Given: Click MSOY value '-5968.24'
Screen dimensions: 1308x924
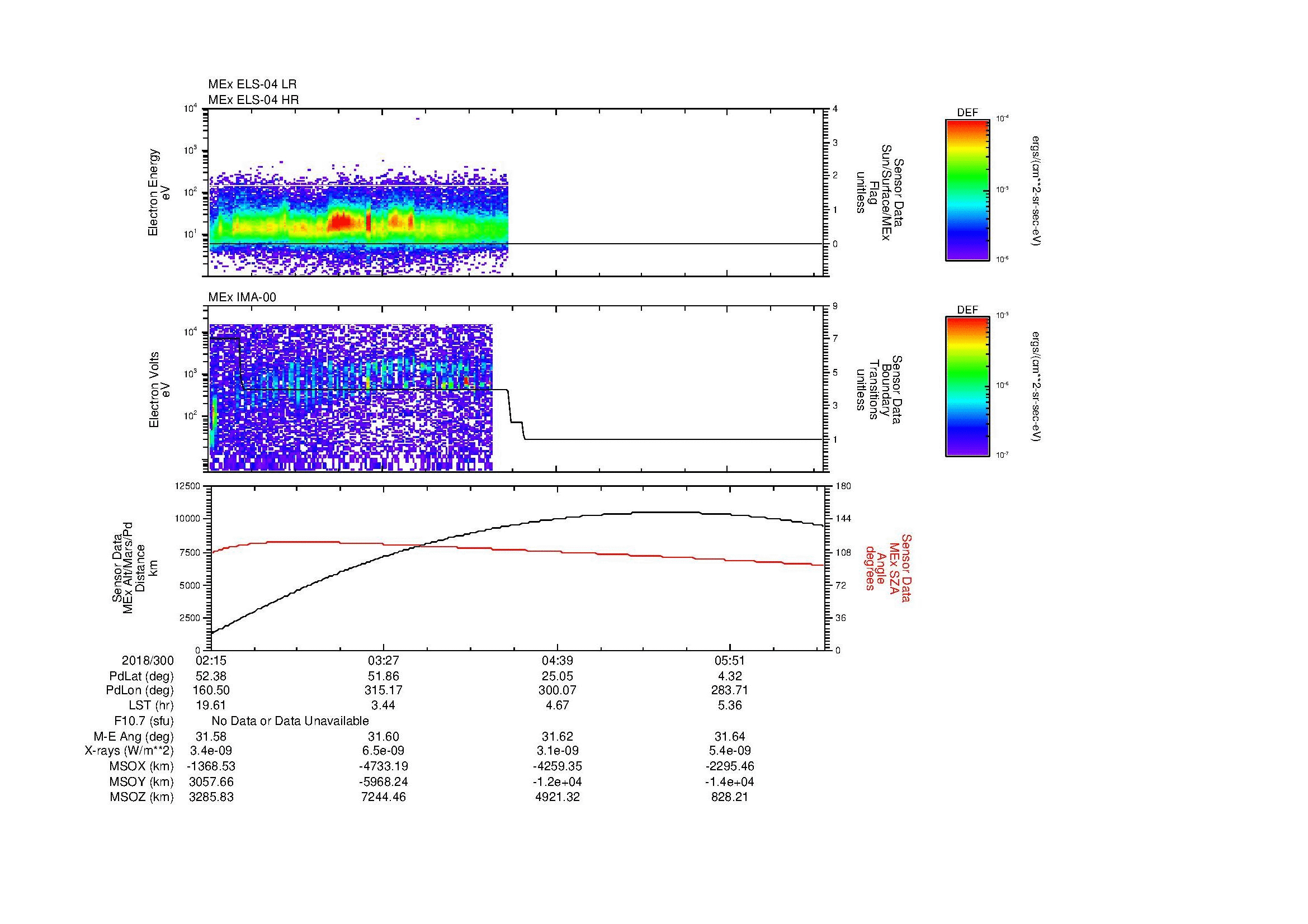Looking at the screenshot, I should [x=384, y=781].
